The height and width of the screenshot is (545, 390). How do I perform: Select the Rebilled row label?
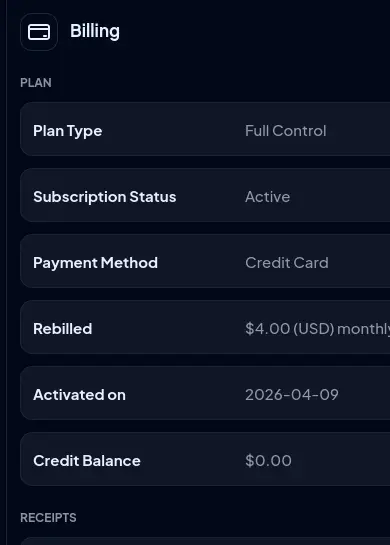pos(63,329)
